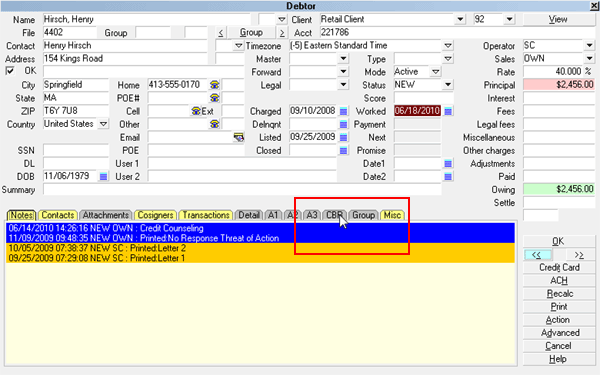Expand the Operator dropdown showing SC
Screen dimensions: 600x375
click(589, 46)
